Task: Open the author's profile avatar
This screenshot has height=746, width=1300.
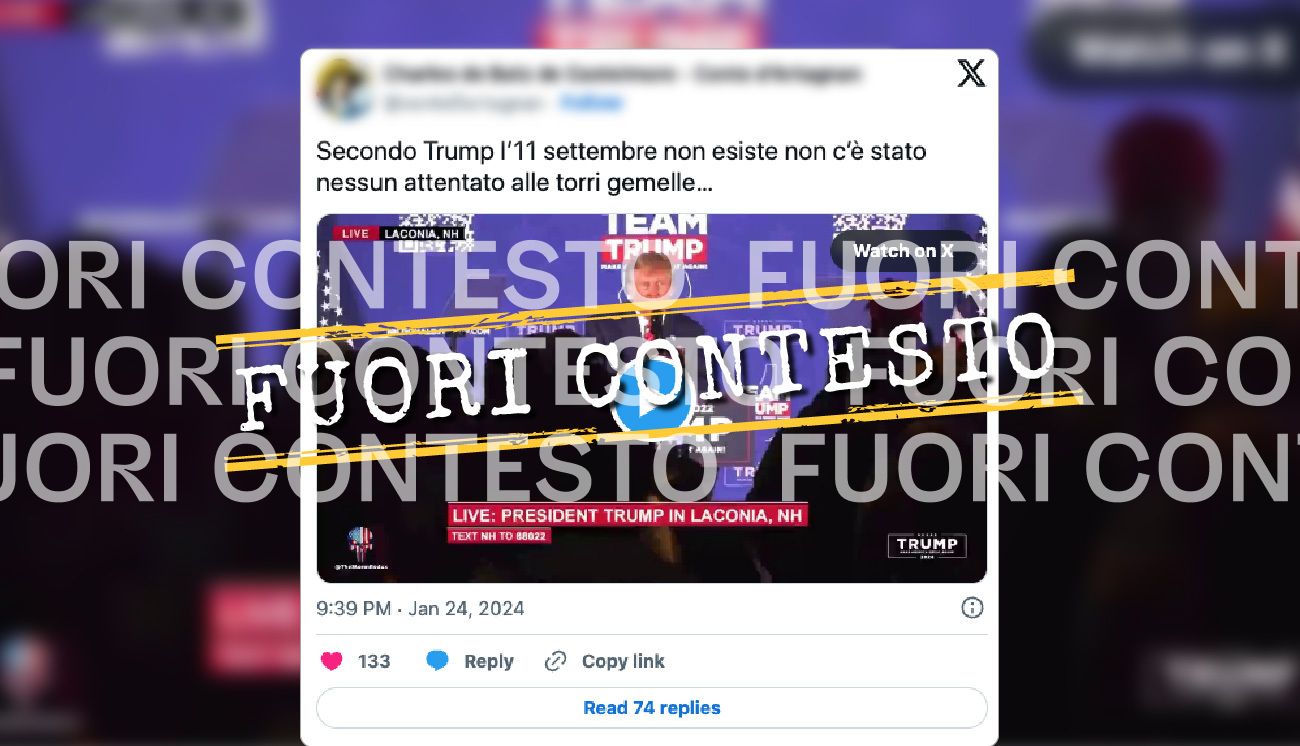Action: (340, 88)
